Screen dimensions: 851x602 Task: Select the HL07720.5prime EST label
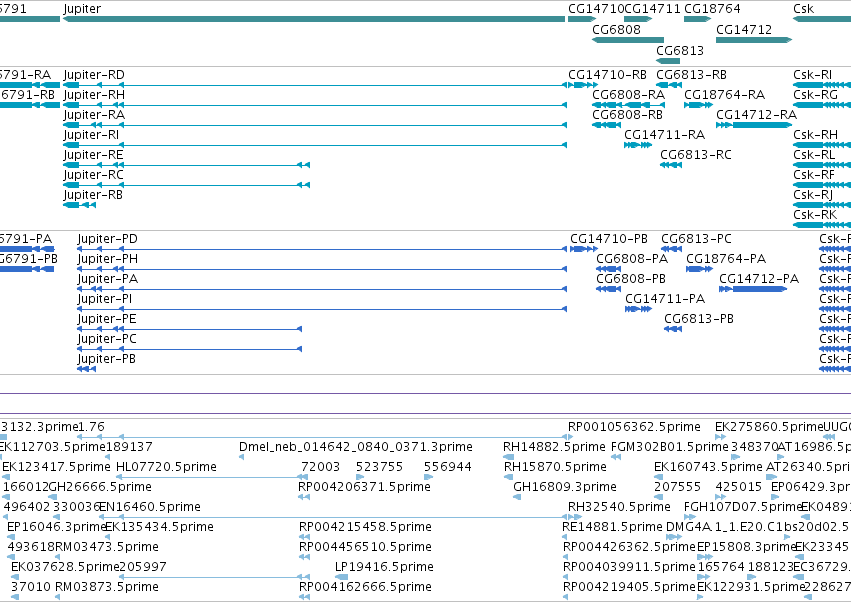pyautogui.click(x=167, y=467)
